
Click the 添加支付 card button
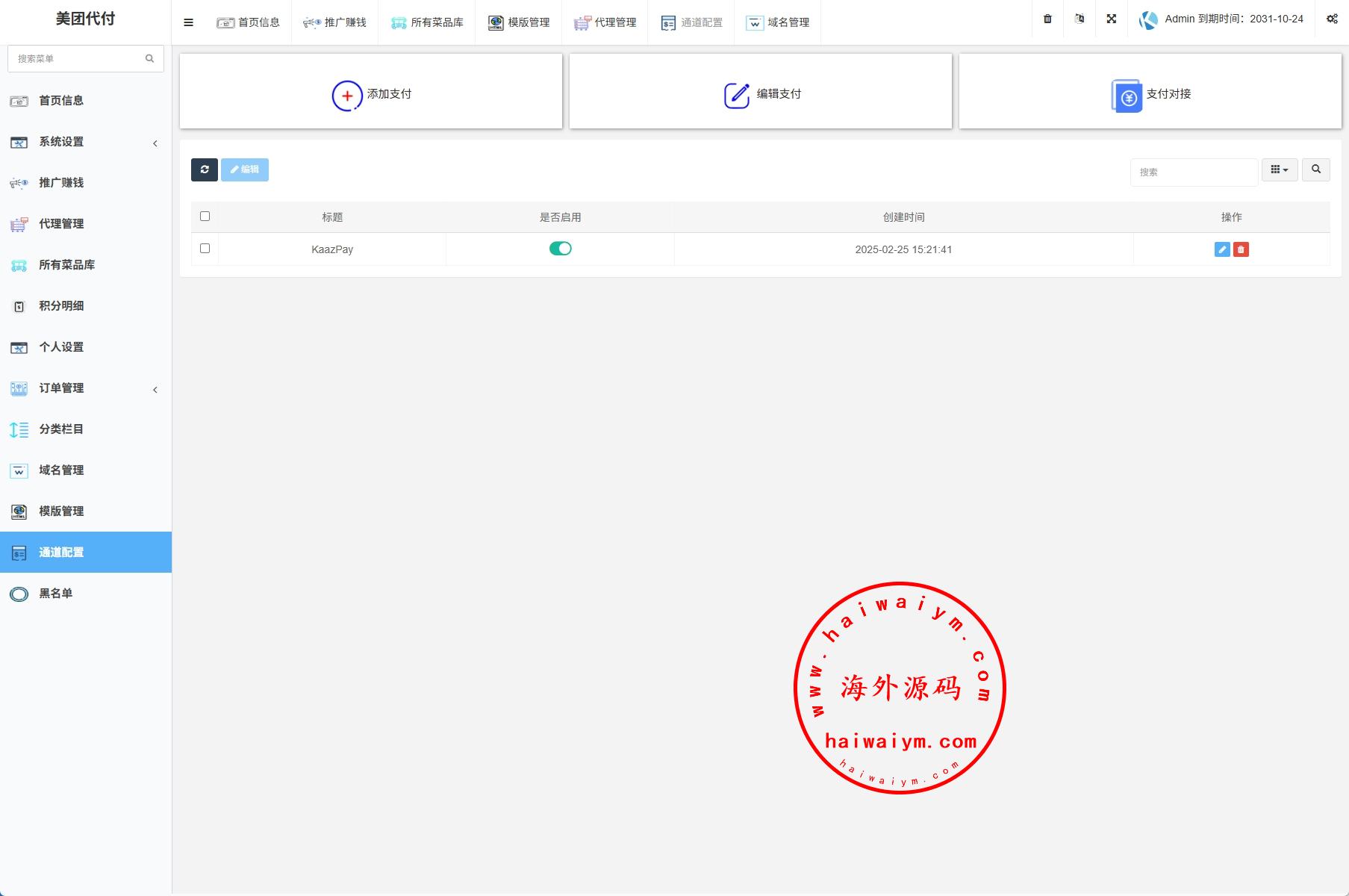[x=371, y=92]
